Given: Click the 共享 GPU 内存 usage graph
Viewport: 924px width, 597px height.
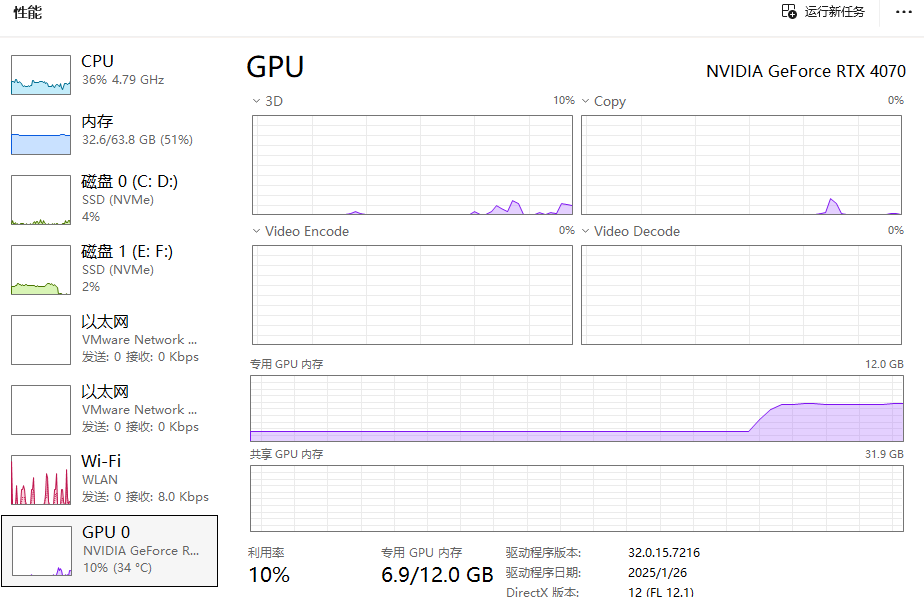Looking at the screenshot, I should pos(576,498).
